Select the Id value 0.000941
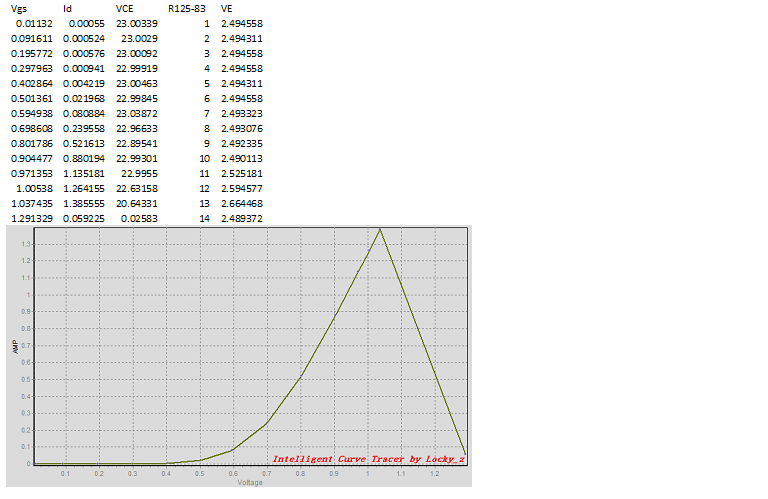Screen dimensions: 768x499 [84, 69]
